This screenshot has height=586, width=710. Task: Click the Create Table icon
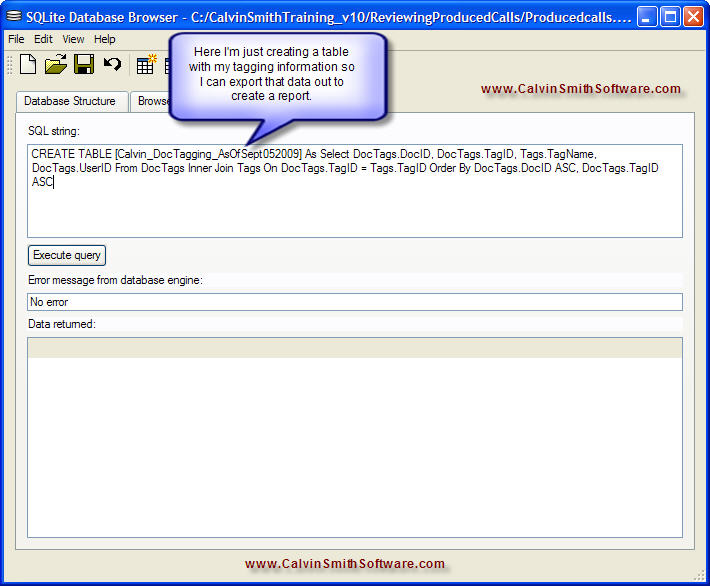(x=146, y=65)
